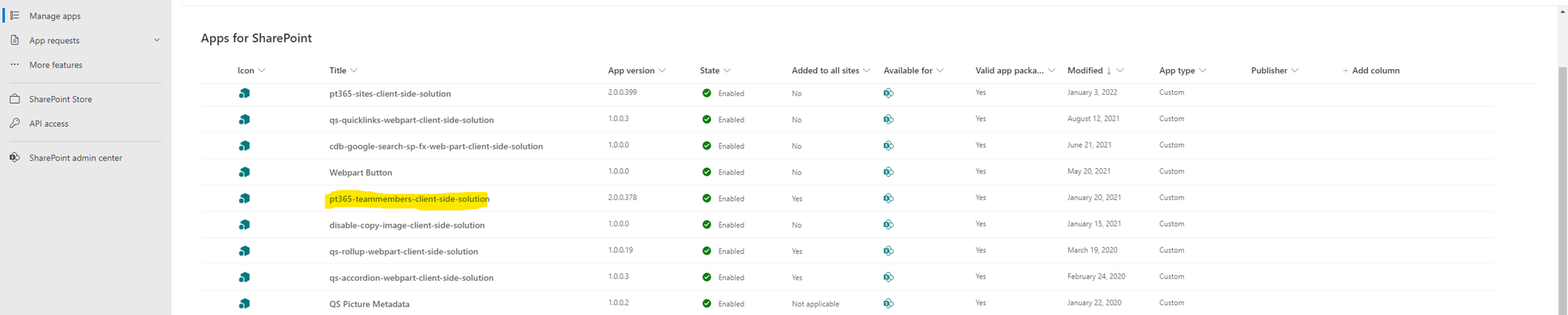Click SharePoint admin center icon
Image resolution: width=1568 pixels, height=315 pixels.
[15, 157]
